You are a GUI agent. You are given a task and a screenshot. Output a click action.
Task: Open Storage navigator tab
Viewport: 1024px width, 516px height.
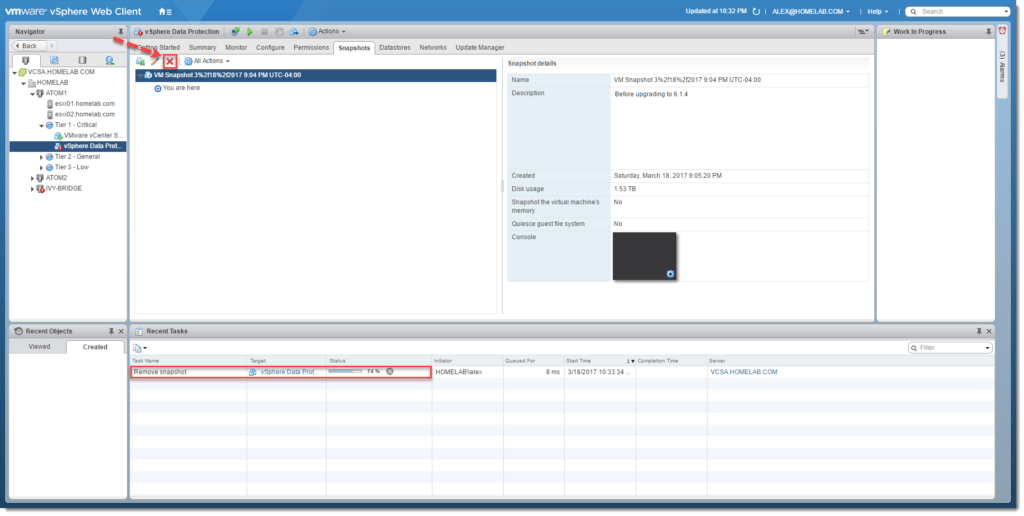point(82,60)
